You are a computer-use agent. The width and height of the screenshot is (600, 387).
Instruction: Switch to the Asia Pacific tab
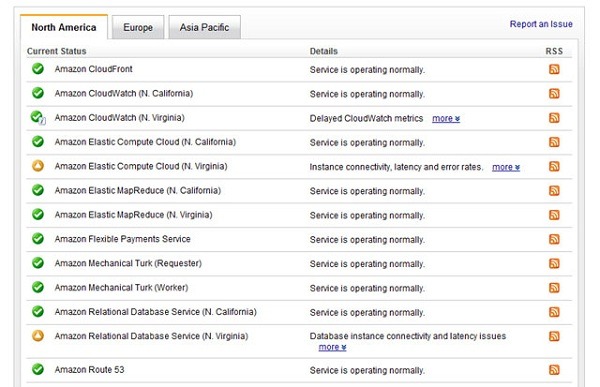point(205,28)
